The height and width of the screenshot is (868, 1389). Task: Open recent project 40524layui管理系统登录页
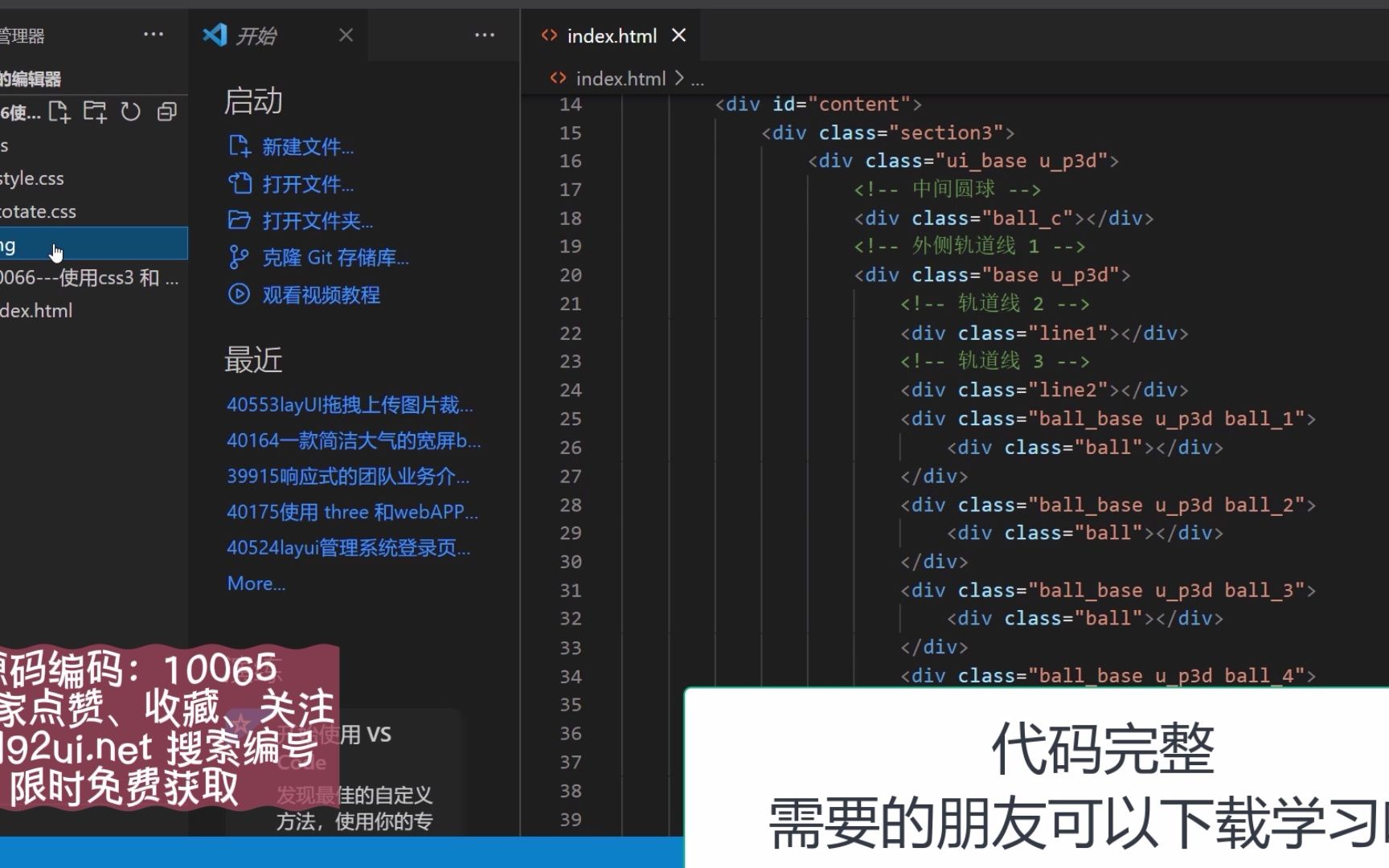click(x=349, y=548)
